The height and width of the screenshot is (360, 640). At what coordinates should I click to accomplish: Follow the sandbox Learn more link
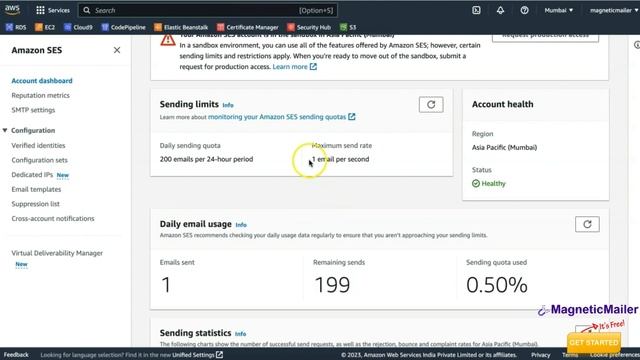(x=294, y=67)
